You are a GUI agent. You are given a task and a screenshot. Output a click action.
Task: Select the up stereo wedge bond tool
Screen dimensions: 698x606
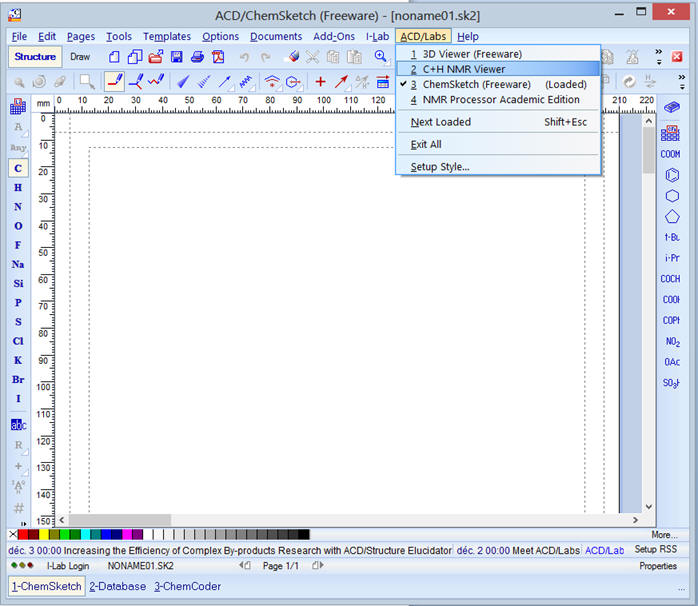coord(183,81)
